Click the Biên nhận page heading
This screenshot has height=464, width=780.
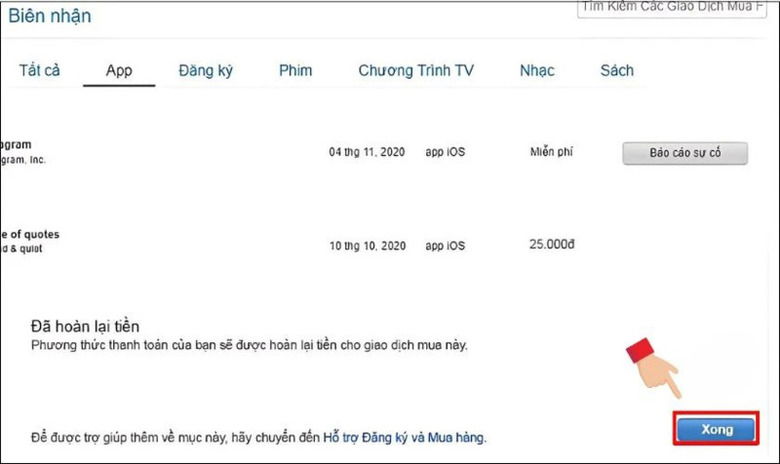(61, 16)
